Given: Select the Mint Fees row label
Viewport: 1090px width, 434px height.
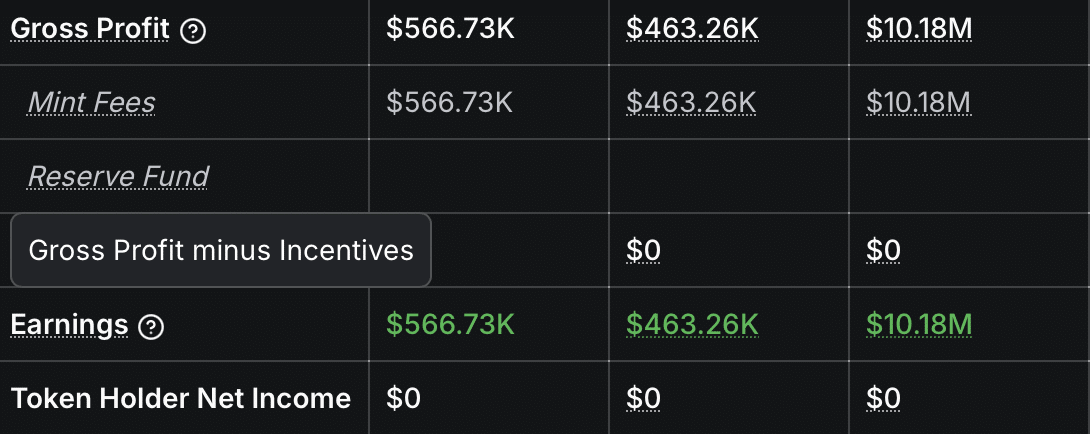Looking at the screenshot, I should point(91,102).
